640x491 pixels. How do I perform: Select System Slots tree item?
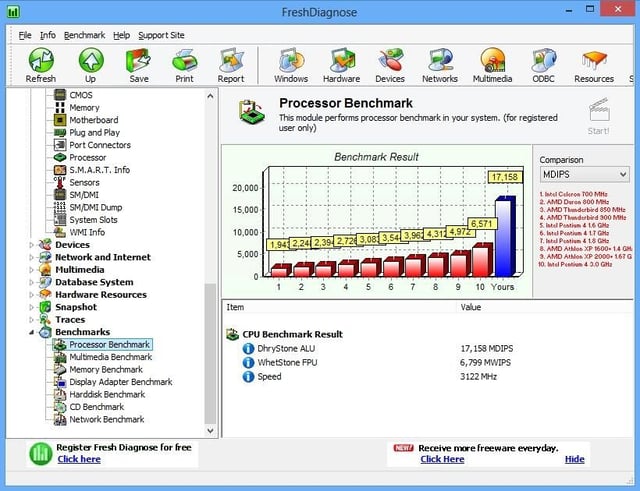pyautogui.click(x=93, y=220)
